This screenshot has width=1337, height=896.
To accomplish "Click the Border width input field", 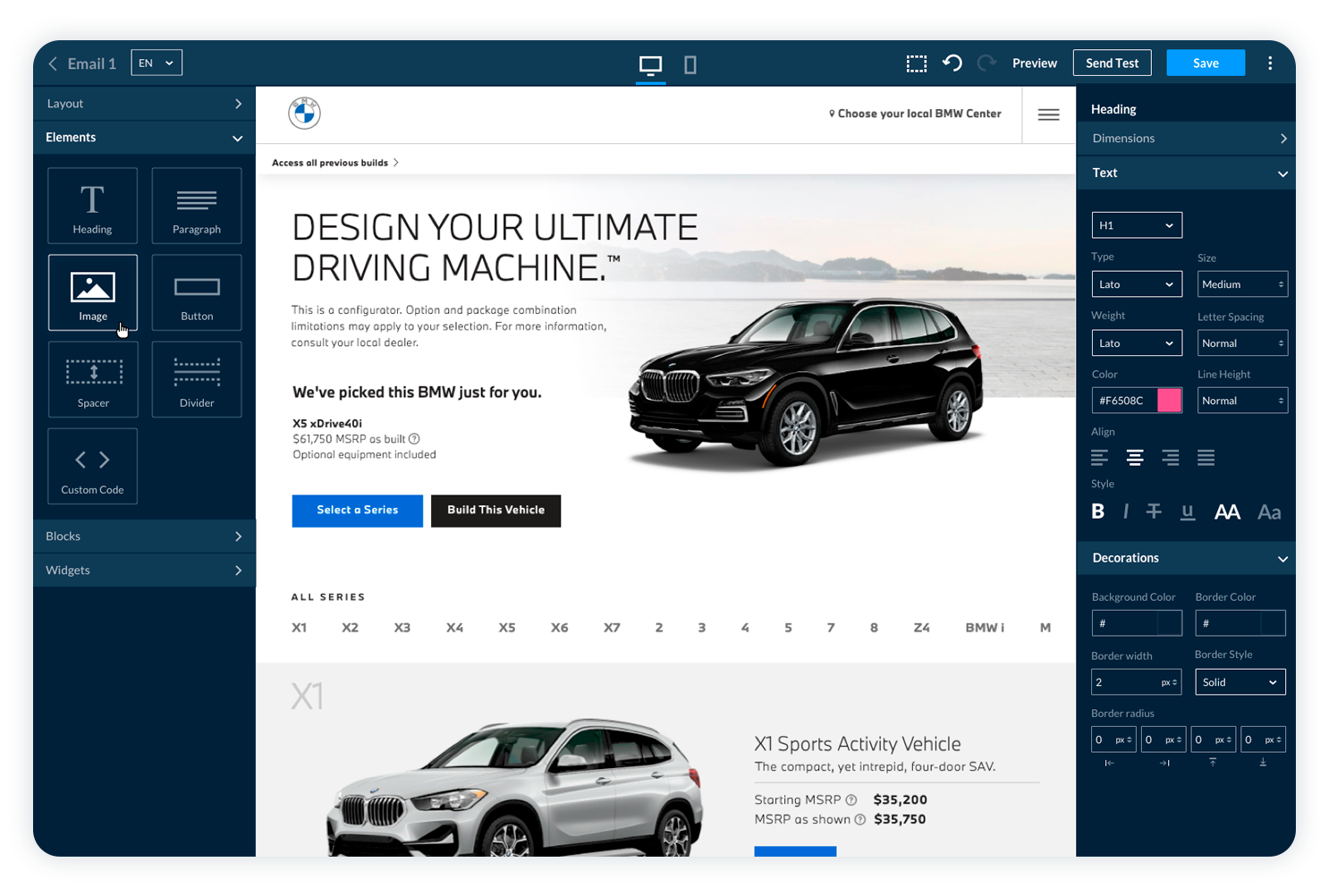I will coord(1136,682).
